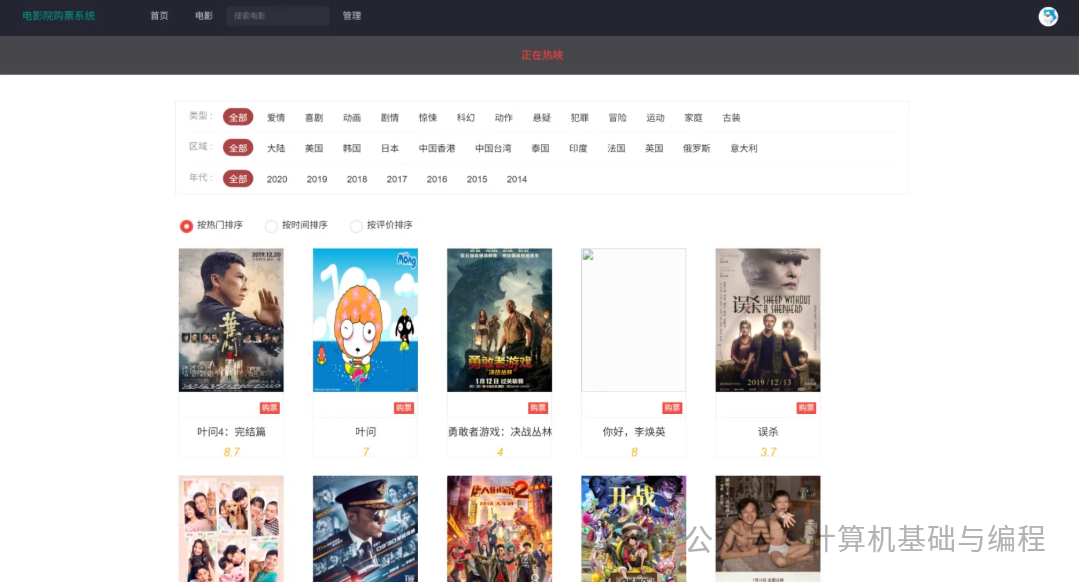Focus the 搜索电影 search box

pos(277,16)
